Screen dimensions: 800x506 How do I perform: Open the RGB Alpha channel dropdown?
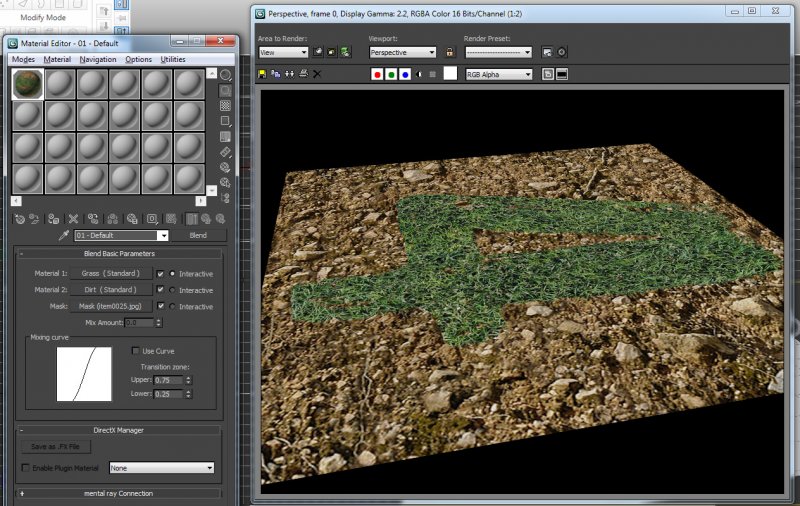(x=499, y=74)
